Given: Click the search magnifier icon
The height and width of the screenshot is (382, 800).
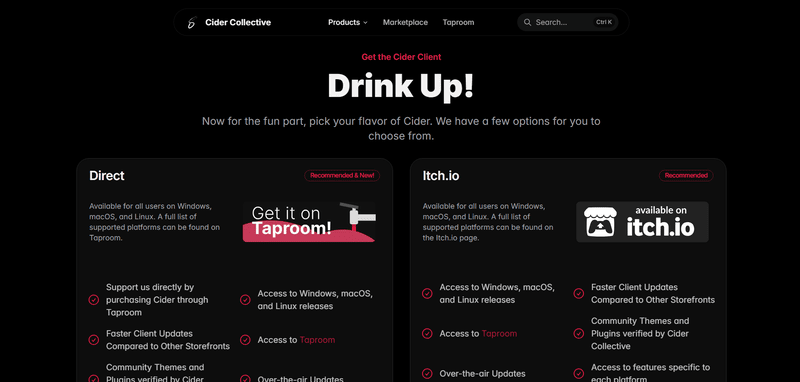Looking at the screenshot, I should (528, 22).
